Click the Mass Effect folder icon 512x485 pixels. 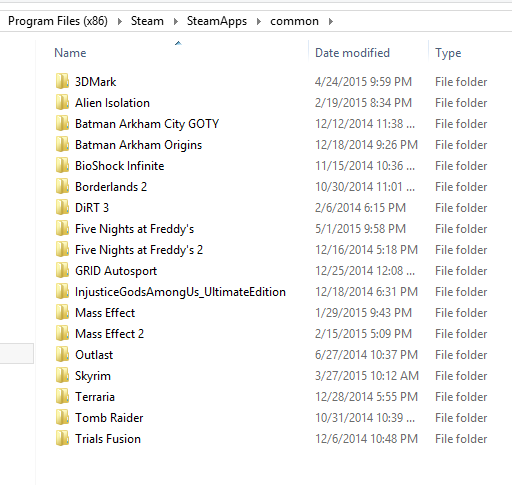click(62, 312)
